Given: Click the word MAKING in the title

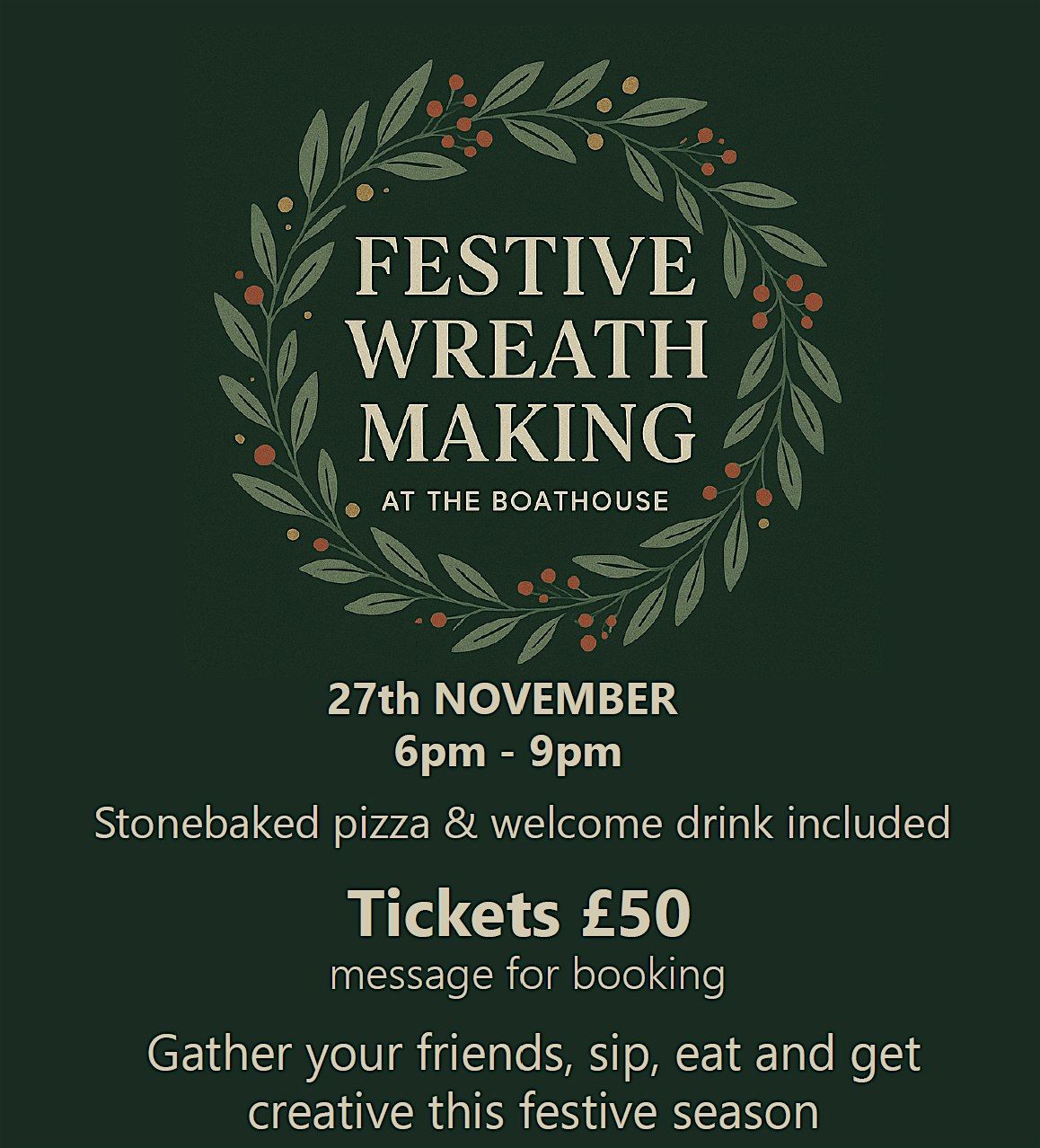Looking at the screenshot, I should pos(528,431).
